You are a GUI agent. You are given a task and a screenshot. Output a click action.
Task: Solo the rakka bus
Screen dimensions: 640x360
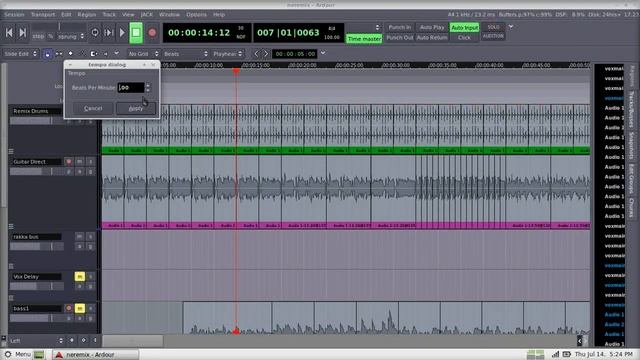pyautogui.click(x=91, y=237)
